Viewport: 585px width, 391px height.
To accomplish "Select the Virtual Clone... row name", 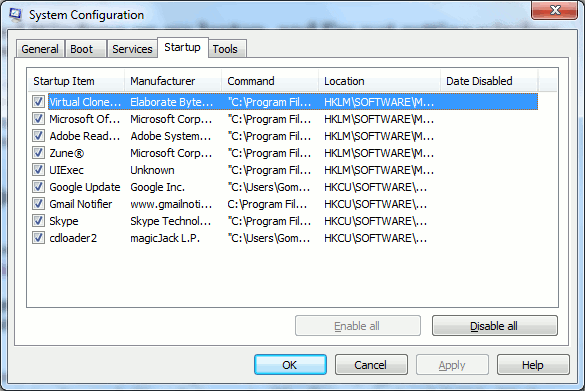I will click(85, 102).
